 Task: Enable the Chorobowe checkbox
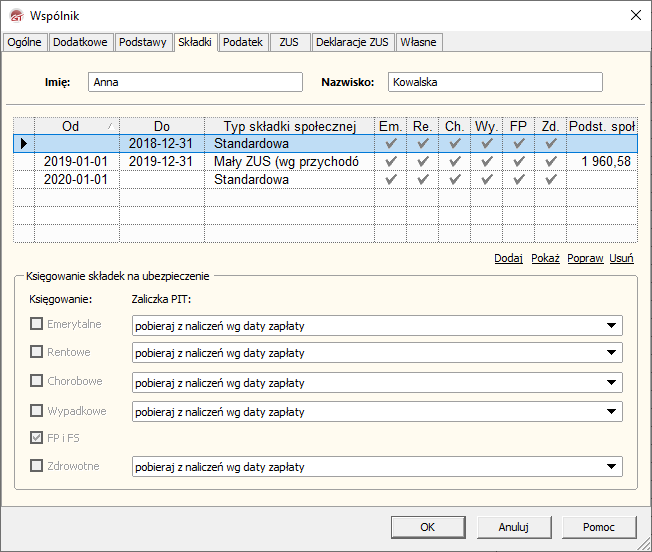[37, 381]
